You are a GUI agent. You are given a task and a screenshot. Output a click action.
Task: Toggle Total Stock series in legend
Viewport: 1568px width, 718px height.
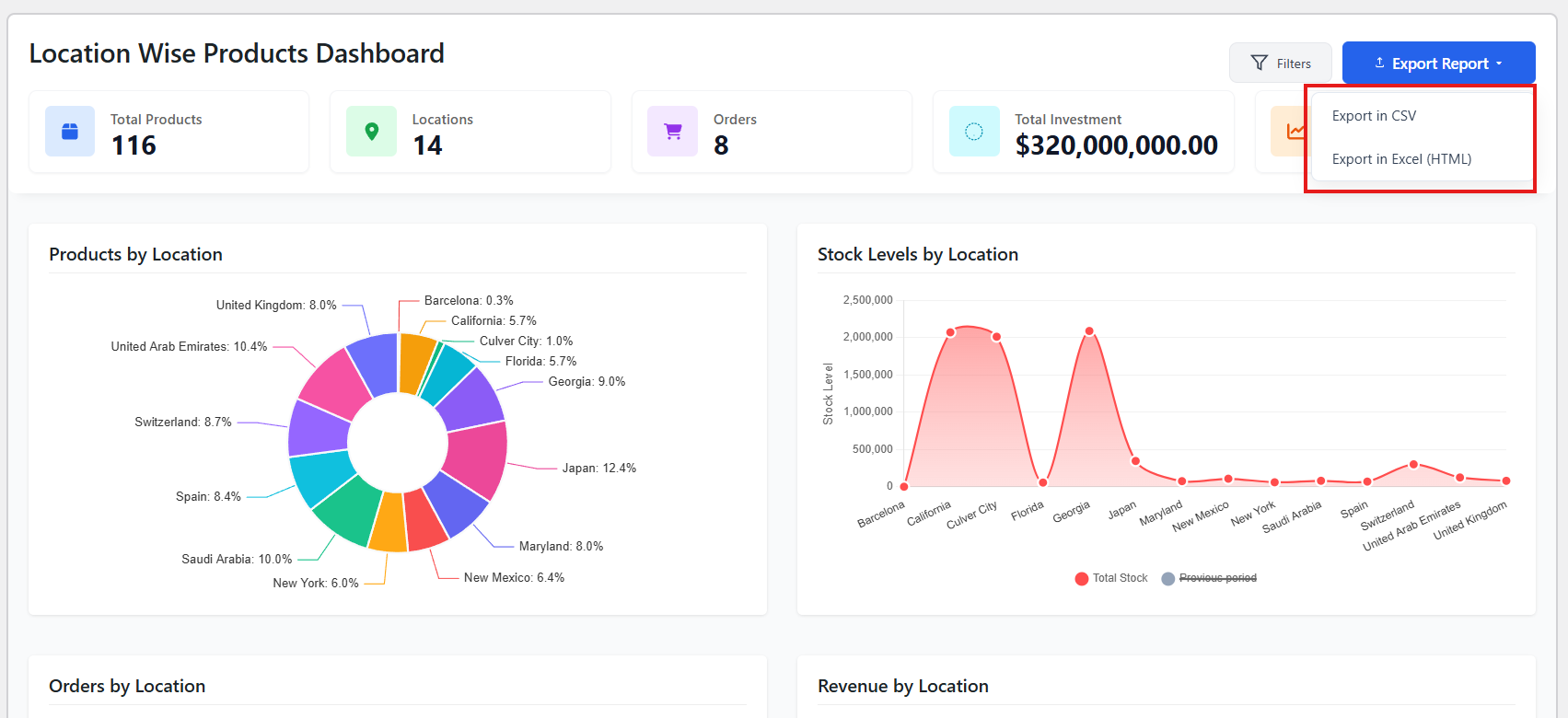click(x=1120, y=578)
